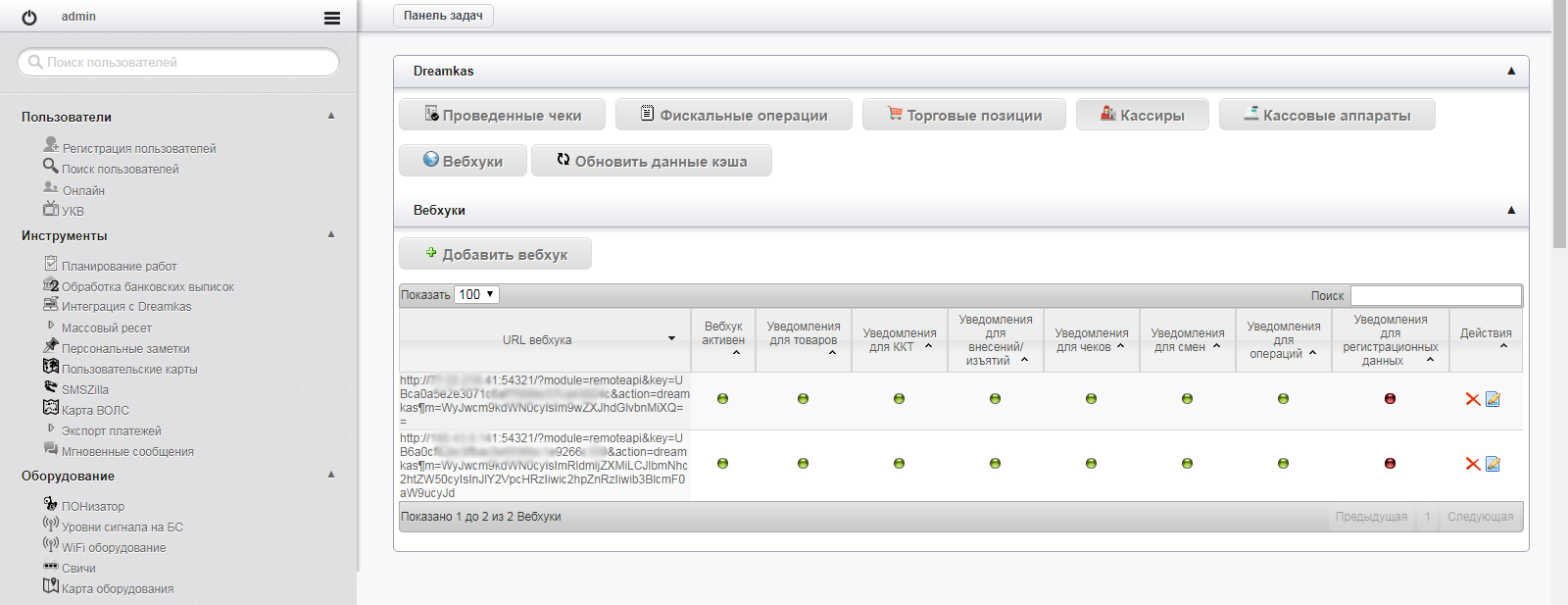Click the power logout icon
Viewport: 1568px width, 605px height.
pos(29,18)
